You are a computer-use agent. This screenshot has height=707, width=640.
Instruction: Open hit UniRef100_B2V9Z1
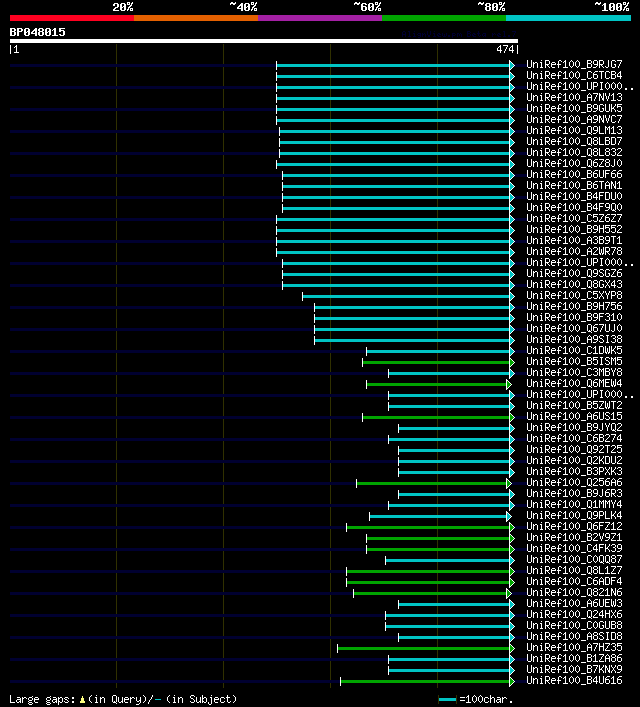(574, 537)
